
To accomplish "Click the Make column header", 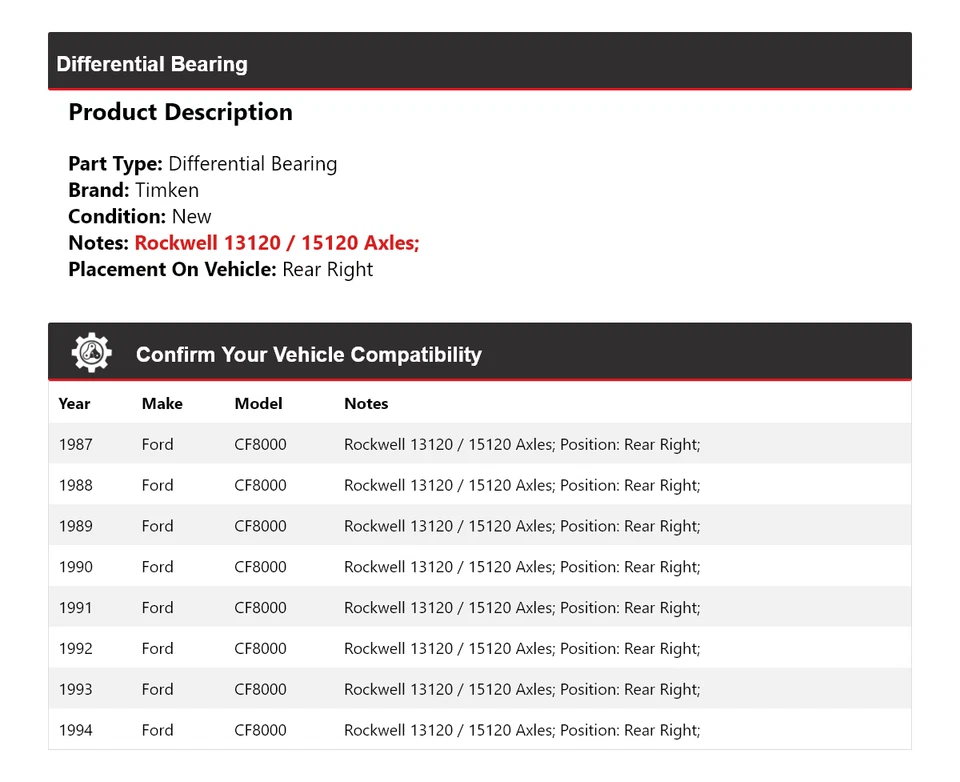I will pyautogui.click(x=162, y=404).
